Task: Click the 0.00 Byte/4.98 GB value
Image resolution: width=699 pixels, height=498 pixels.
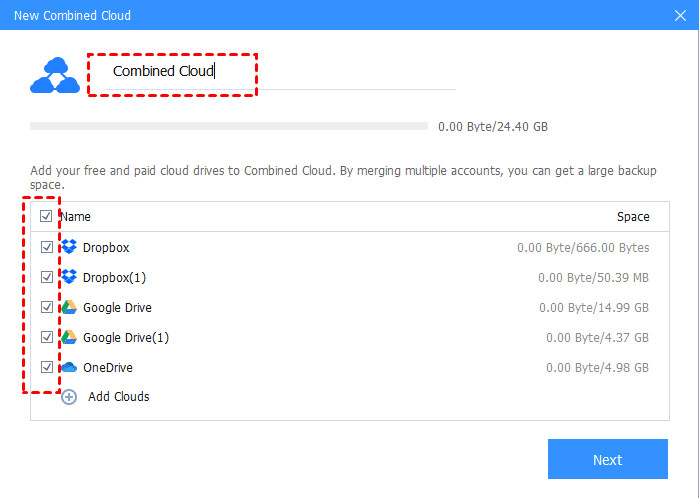Action: (x=597, y=368)
